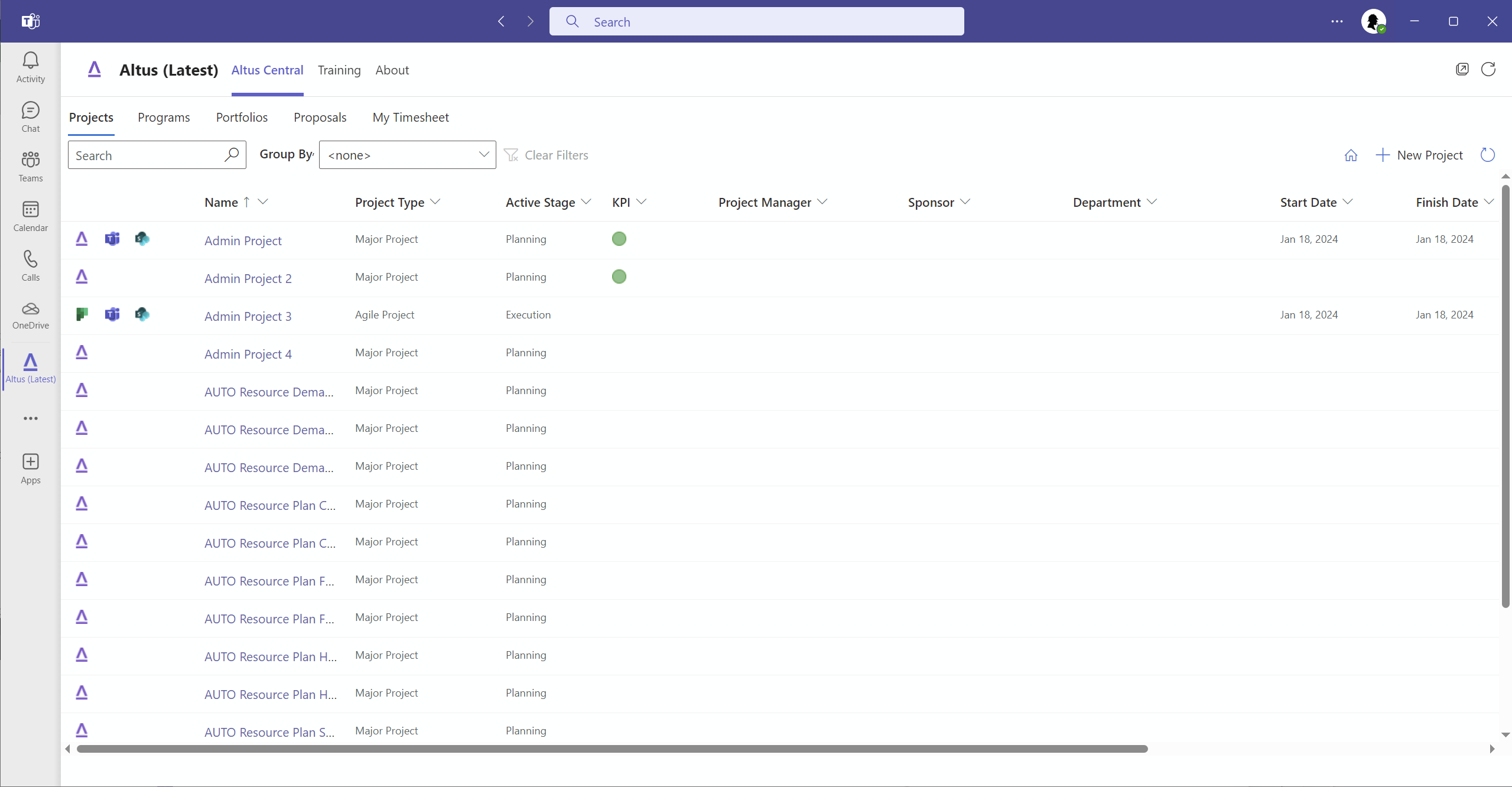Click green KPI indicator for Admin Project

coord(619,239)
